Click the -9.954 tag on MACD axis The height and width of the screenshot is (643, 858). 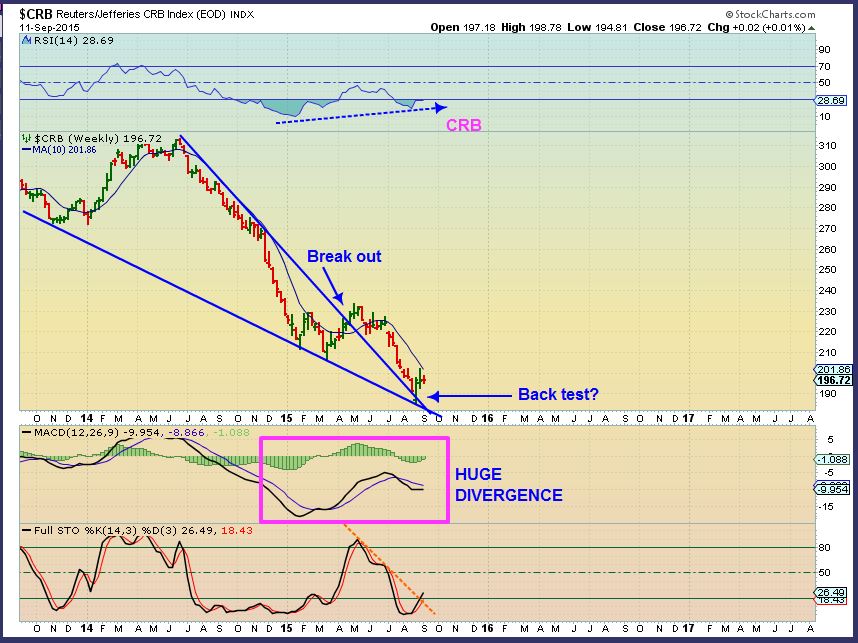pos(833,489)
